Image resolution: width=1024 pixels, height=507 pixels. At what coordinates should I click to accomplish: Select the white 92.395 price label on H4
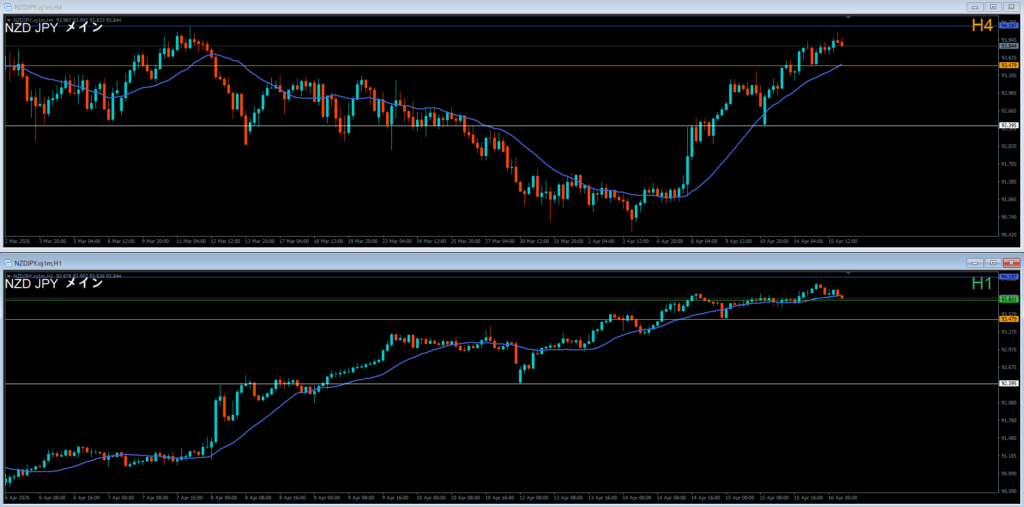click(1008, 125)
